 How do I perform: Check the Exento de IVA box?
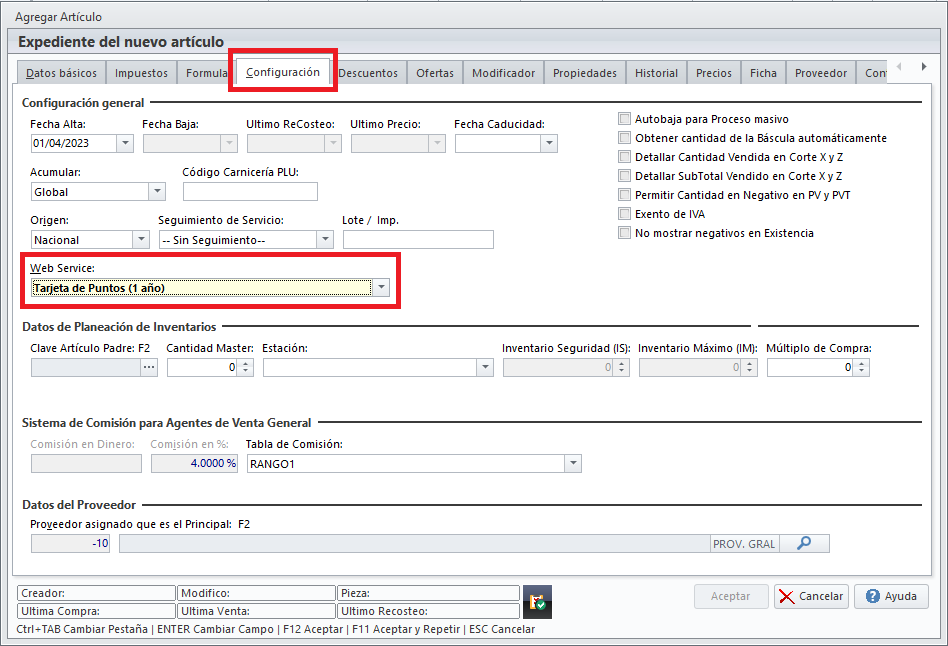pyautogui.click(x=625, y=214)
